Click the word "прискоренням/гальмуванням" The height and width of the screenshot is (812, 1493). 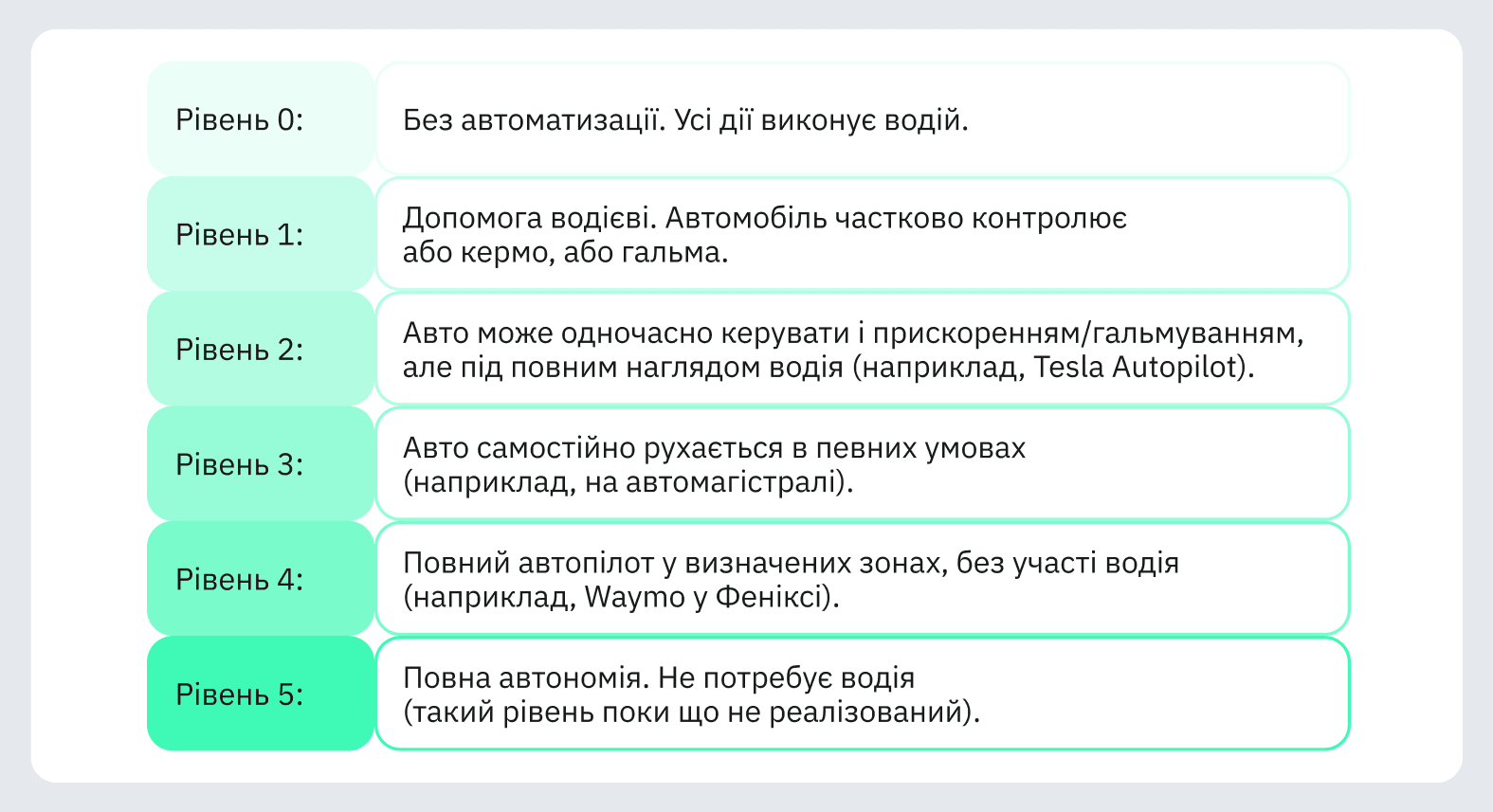(x=1087, y=334)
